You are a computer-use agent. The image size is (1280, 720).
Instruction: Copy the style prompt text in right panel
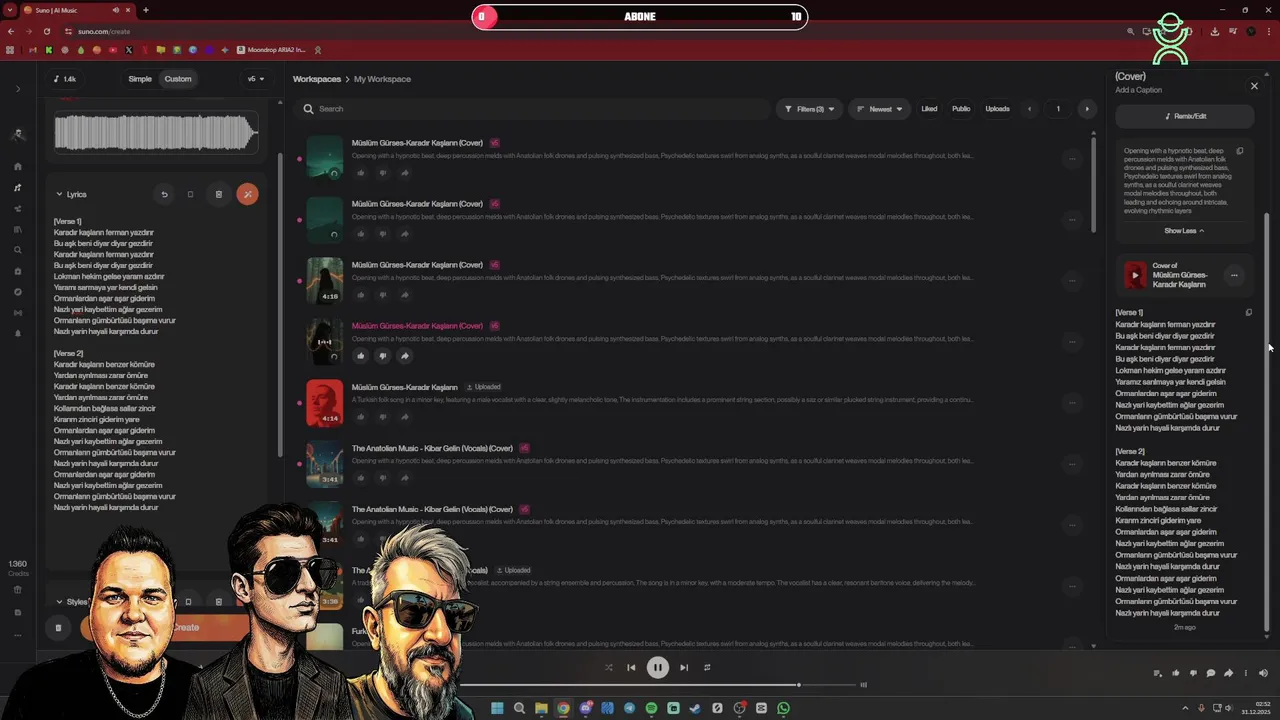[x=1240, y=152]
